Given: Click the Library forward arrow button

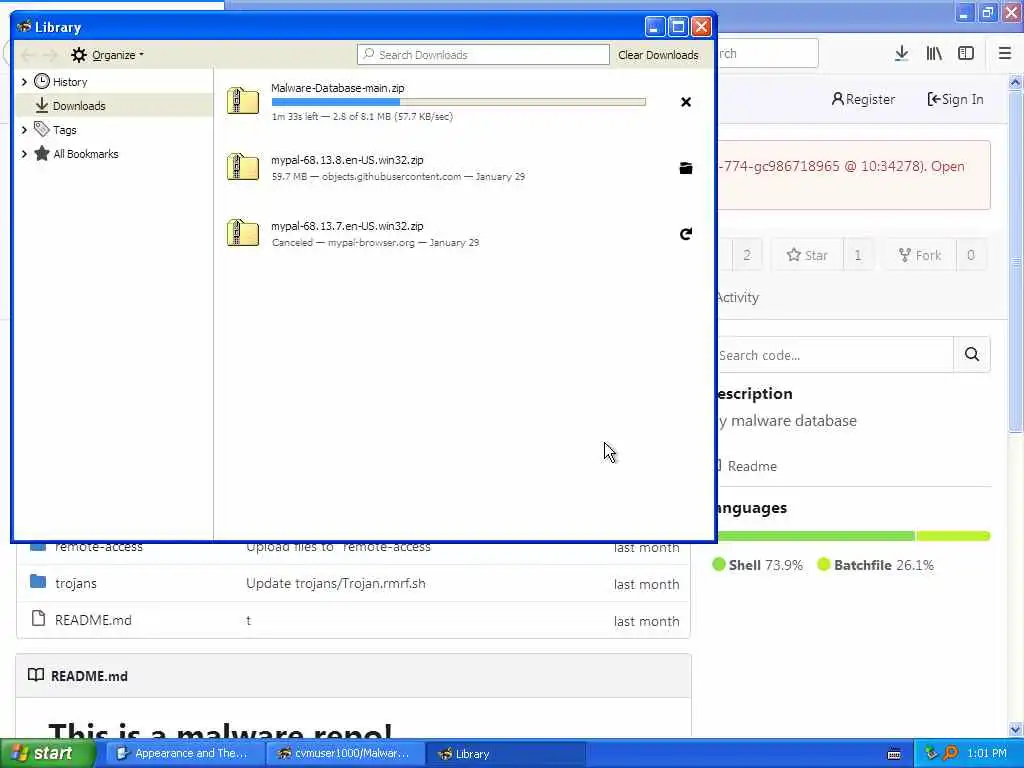Looking at the screenshot, I should [50, 55].
